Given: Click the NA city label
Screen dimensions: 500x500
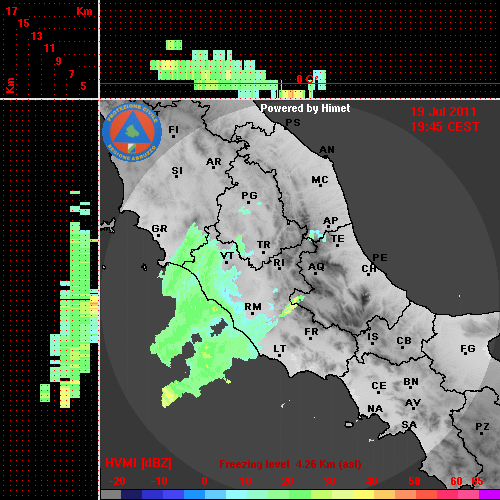Looking at the screenshot, I should pos(375,408).
